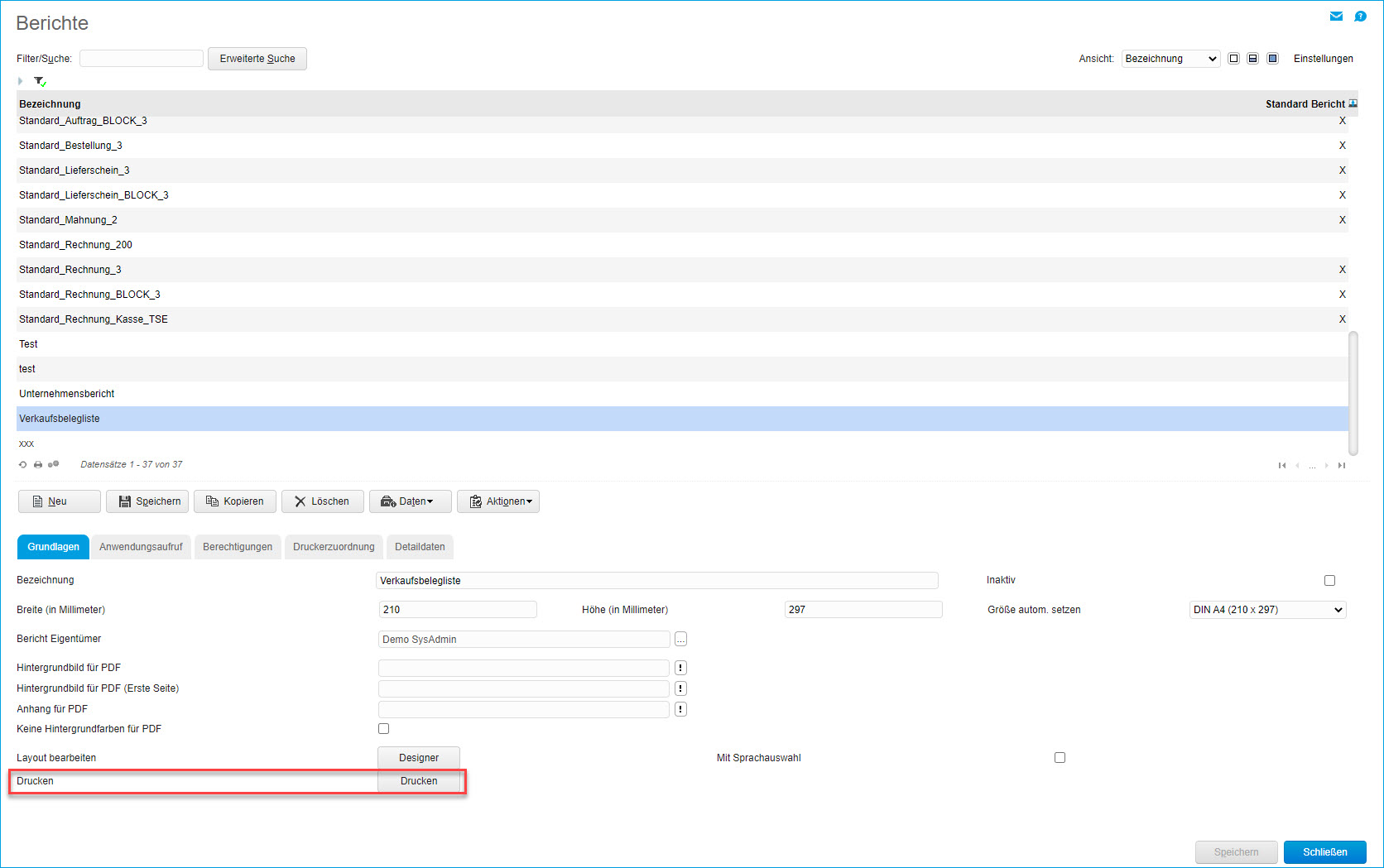The image size is (1384, 868).
Task: Jump to last page of records
Action: 1342,466
